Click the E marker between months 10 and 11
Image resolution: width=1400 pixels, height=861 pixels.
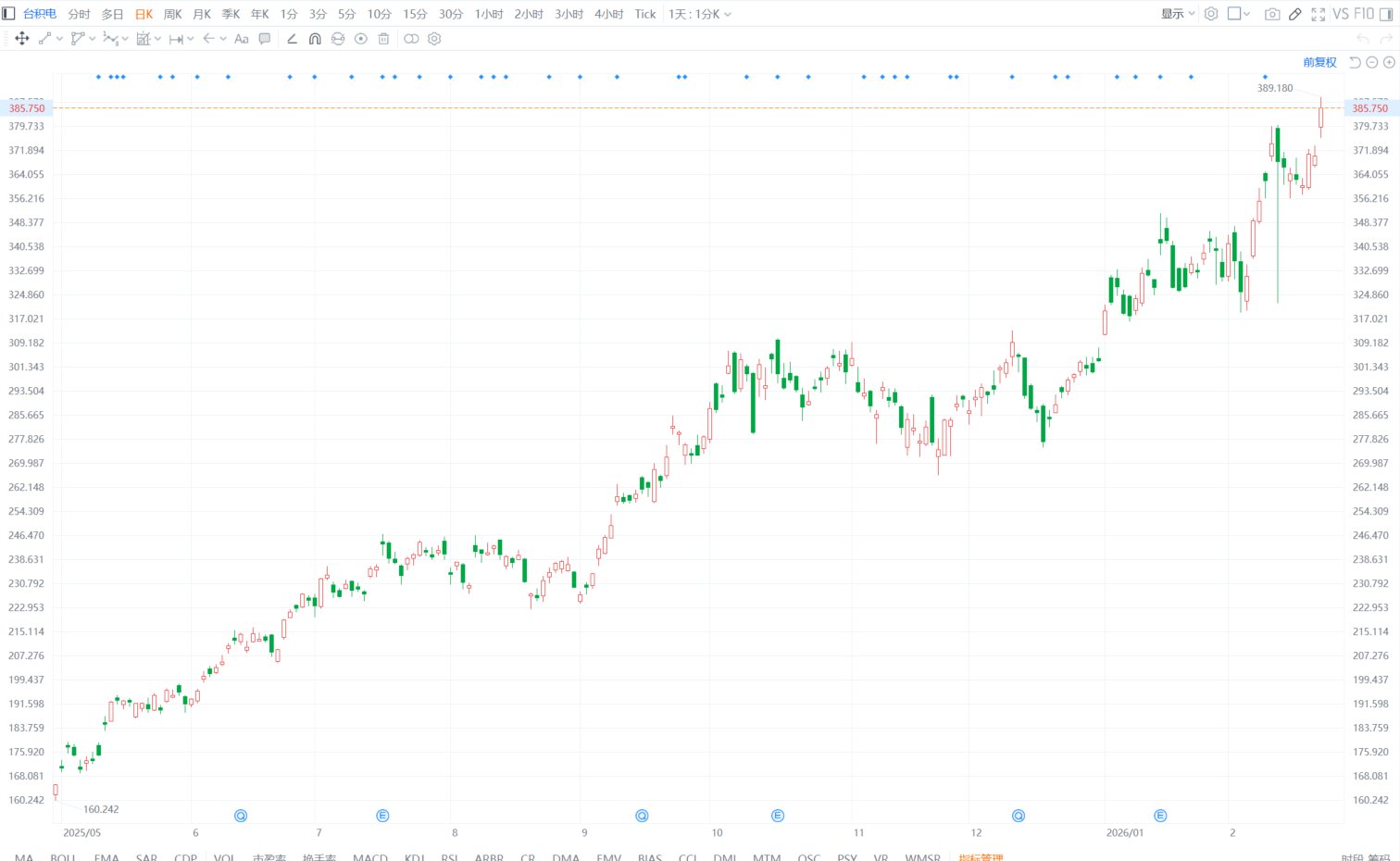click(x=778, y=816)
